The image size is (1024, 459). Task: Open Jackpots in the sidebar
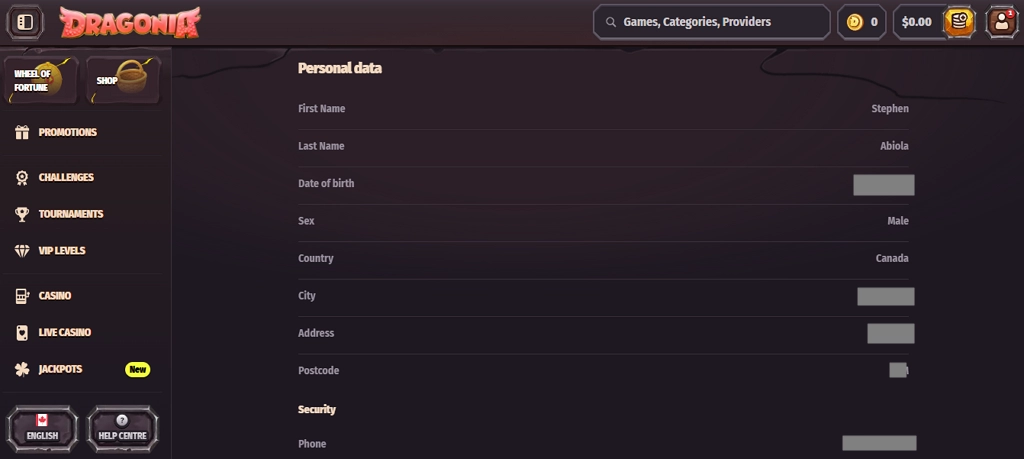click(x=60, y=370)
